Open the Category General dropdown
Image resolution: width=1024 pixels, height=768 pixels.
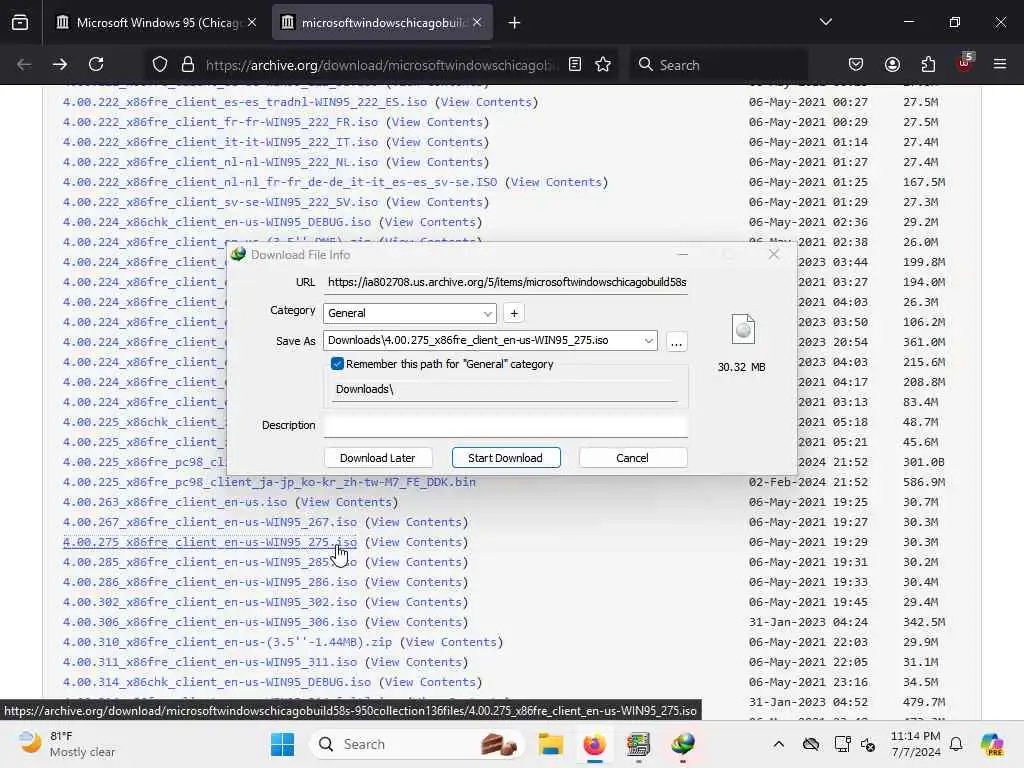click(409, 313)
